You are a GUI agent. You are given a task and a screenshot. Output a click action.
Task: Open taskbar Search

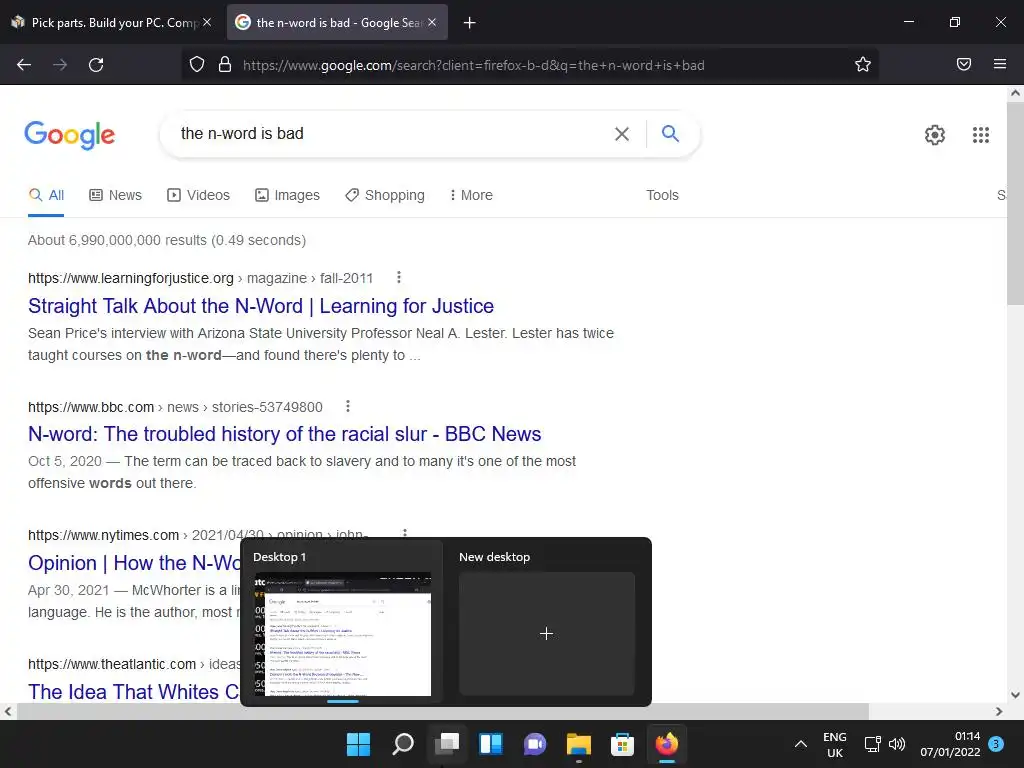[402, 744]
